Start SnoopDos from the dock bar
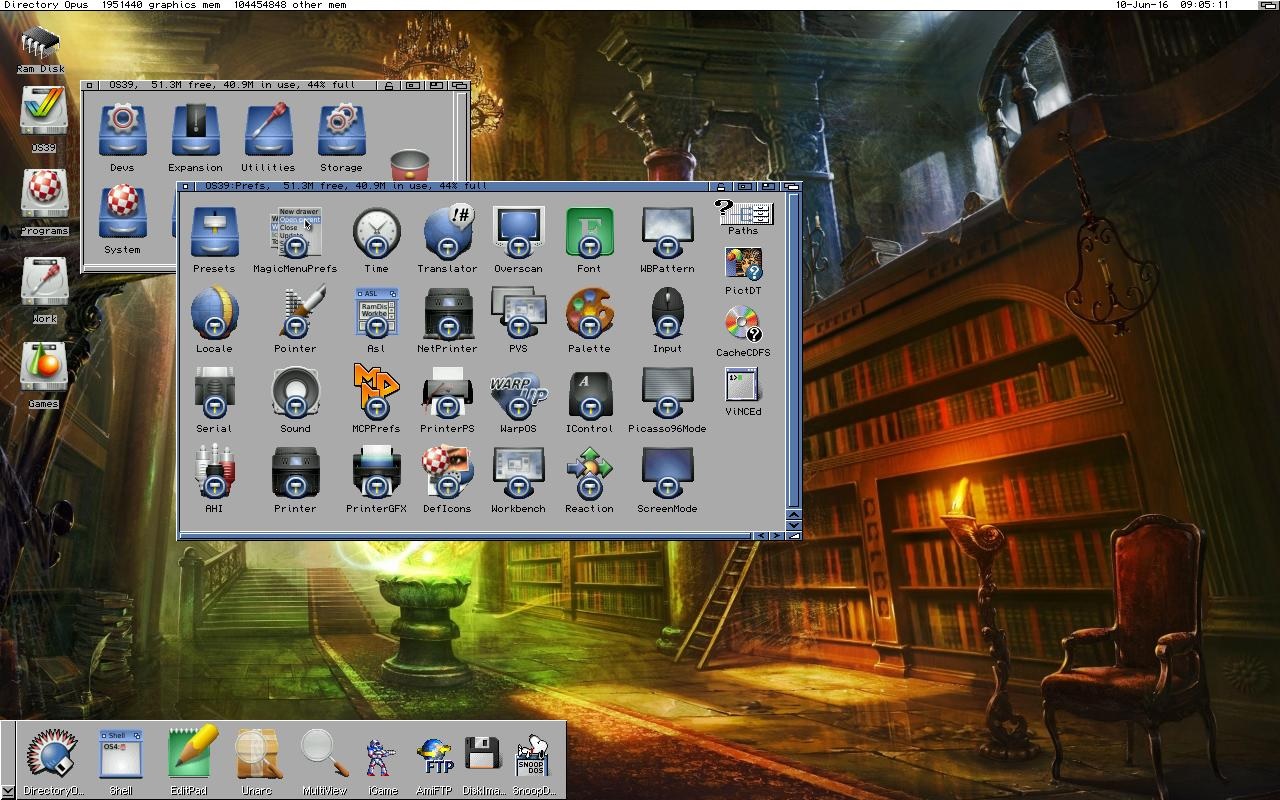The width and height of the screenshot is (1280, 800). point(535,757)
